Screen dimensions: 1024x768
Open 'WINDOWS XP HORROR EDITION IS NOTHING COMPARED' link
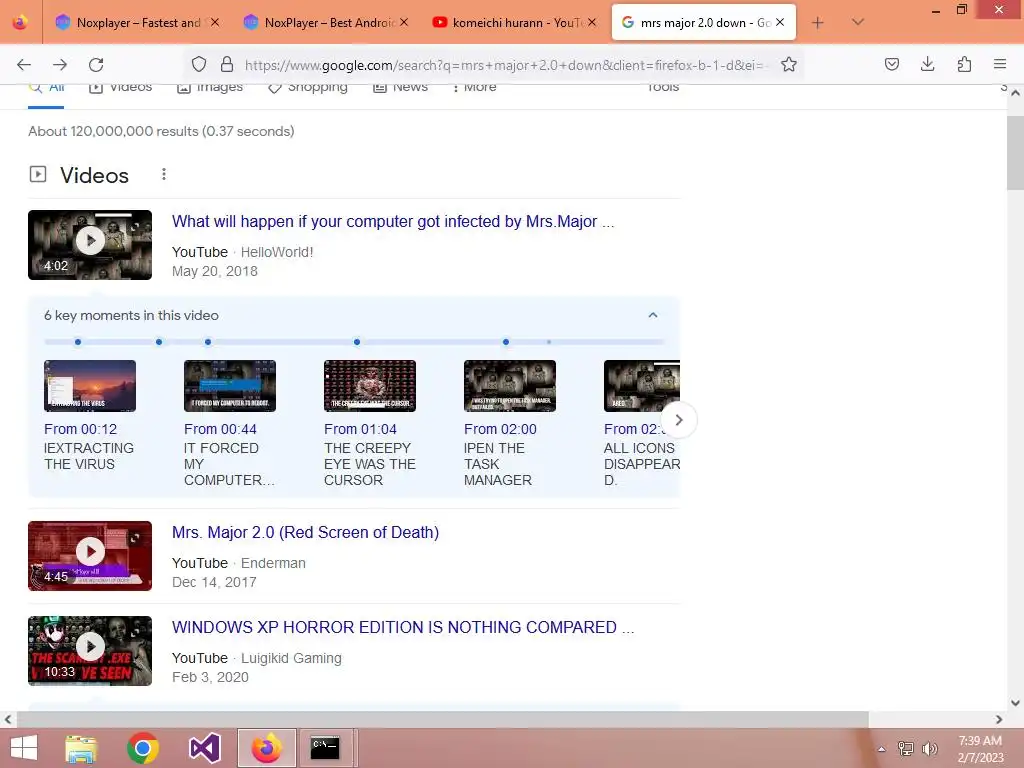(x=403, y=627)
